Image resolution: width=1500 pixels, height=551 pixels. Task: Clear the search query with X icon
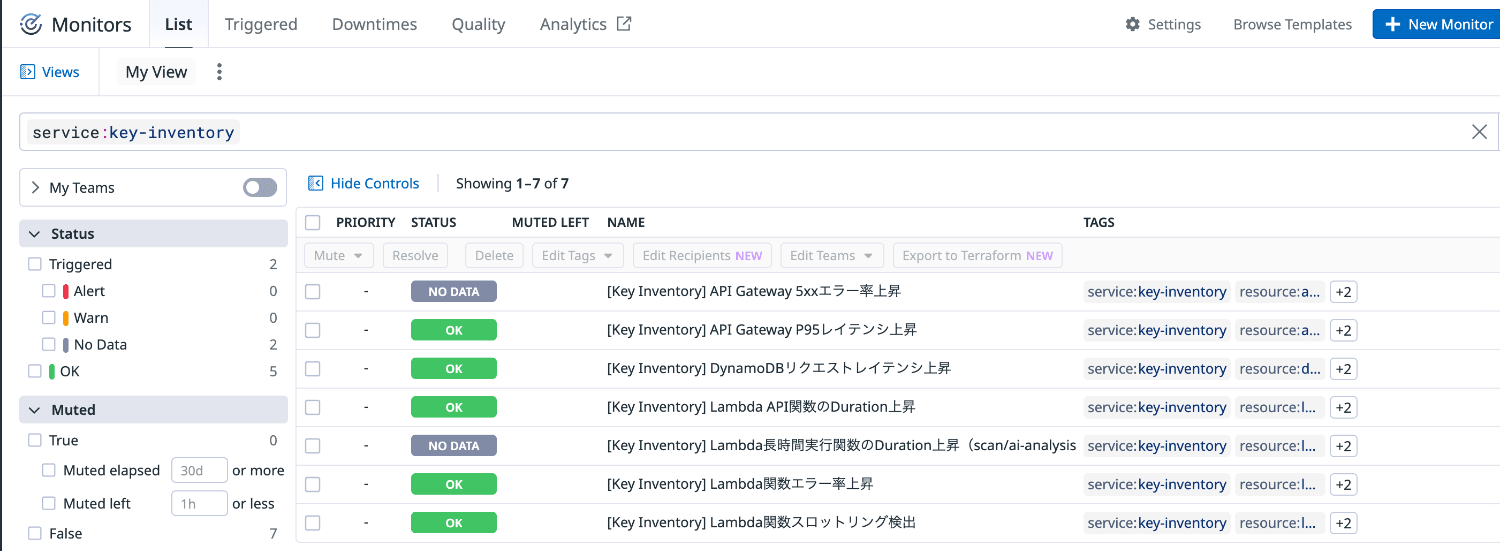pos(1479,132)
